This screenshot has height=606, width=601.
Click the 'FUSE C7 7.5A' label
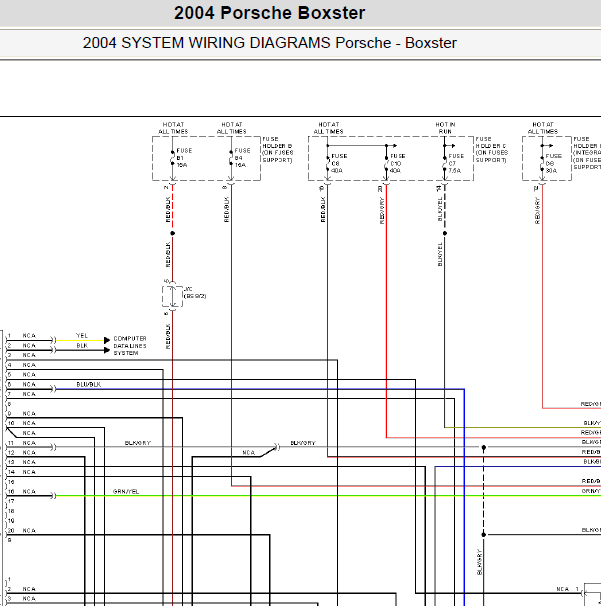pyautogui.click(x=456, y=163)
